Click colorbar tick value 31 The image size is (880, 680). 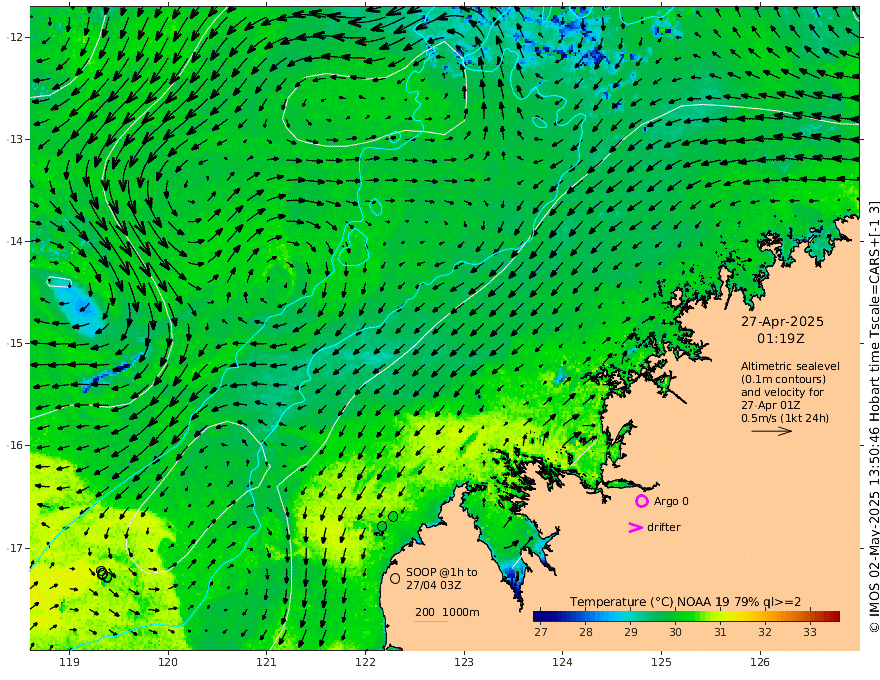pyautogui.click(x=720, y=632)
